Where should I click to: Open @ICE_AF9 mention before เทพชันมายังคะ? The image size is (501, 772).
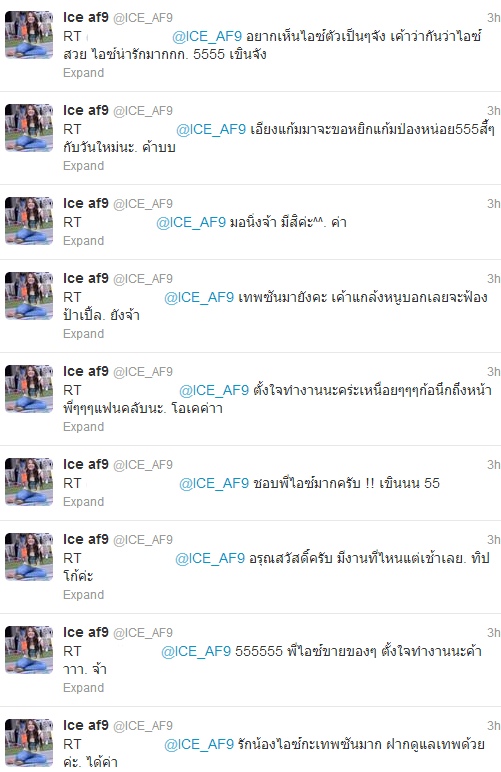coord(199,297)
